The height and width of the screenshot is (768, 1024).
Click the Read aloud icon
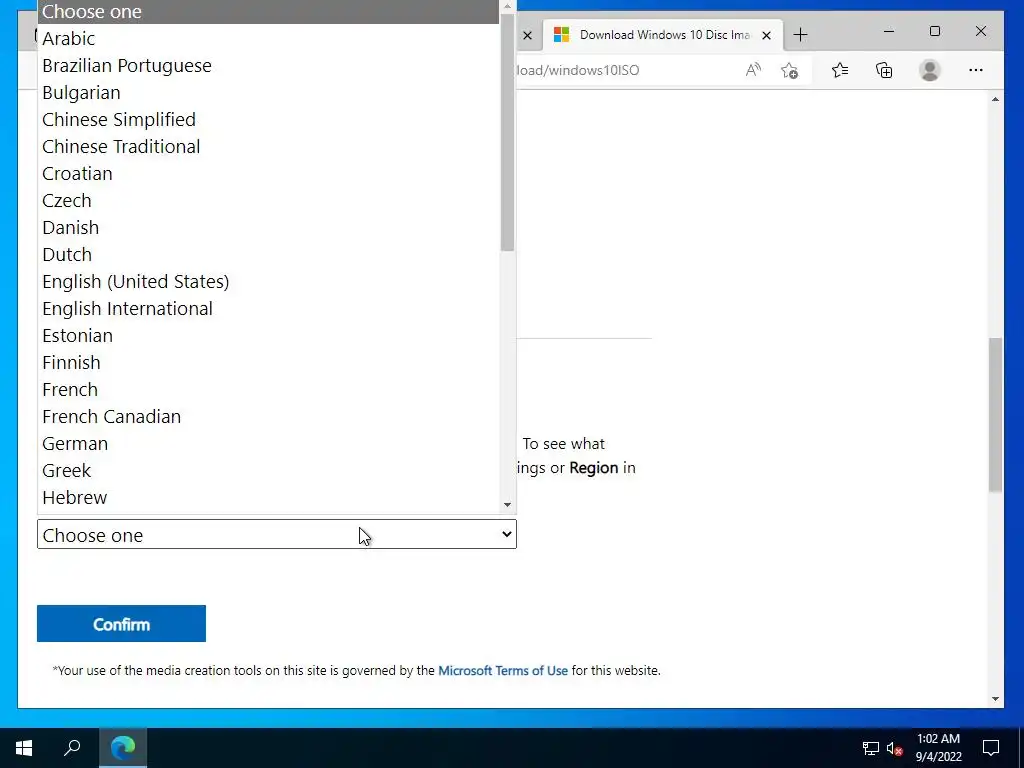coord(753,70)
